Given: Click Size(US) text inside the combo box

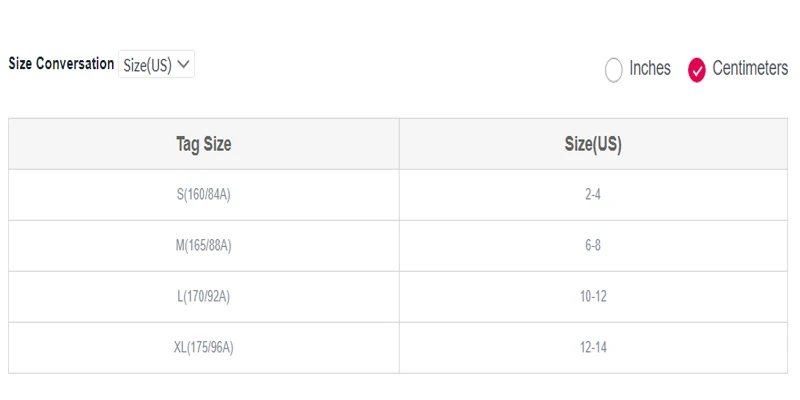Looking at the screenshot, I should pyautogui.click(x=147, y=65).
